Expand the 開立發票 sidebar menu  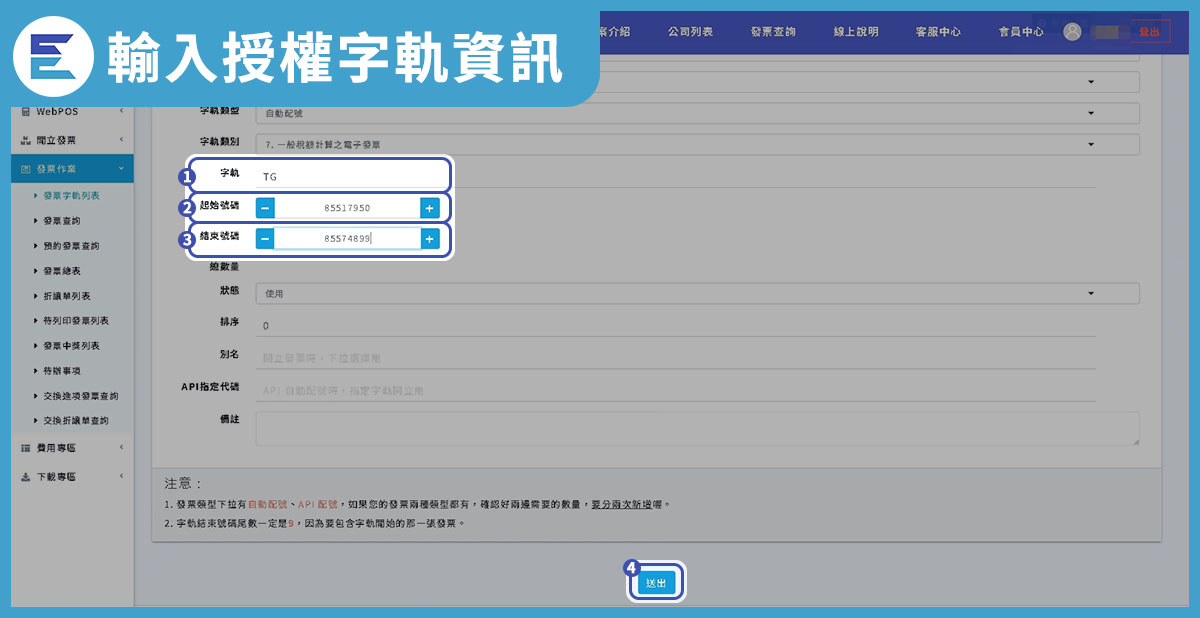point(70,140)
